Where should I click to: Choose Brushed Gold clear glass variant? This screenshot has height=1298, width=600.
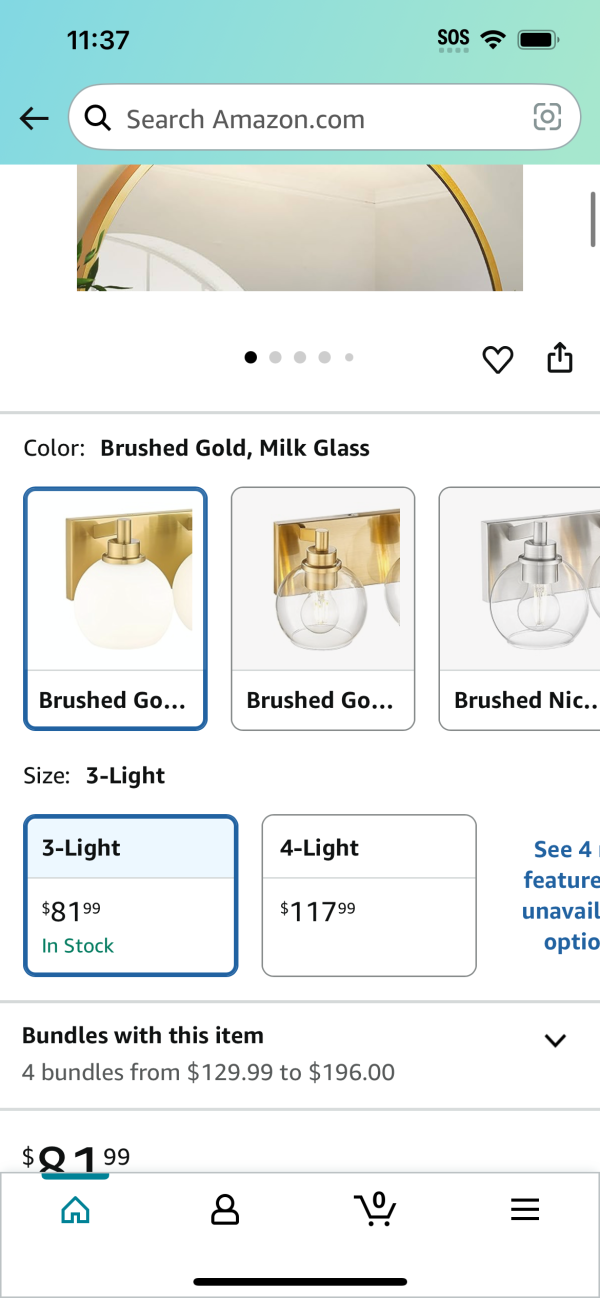pos(323,608)
